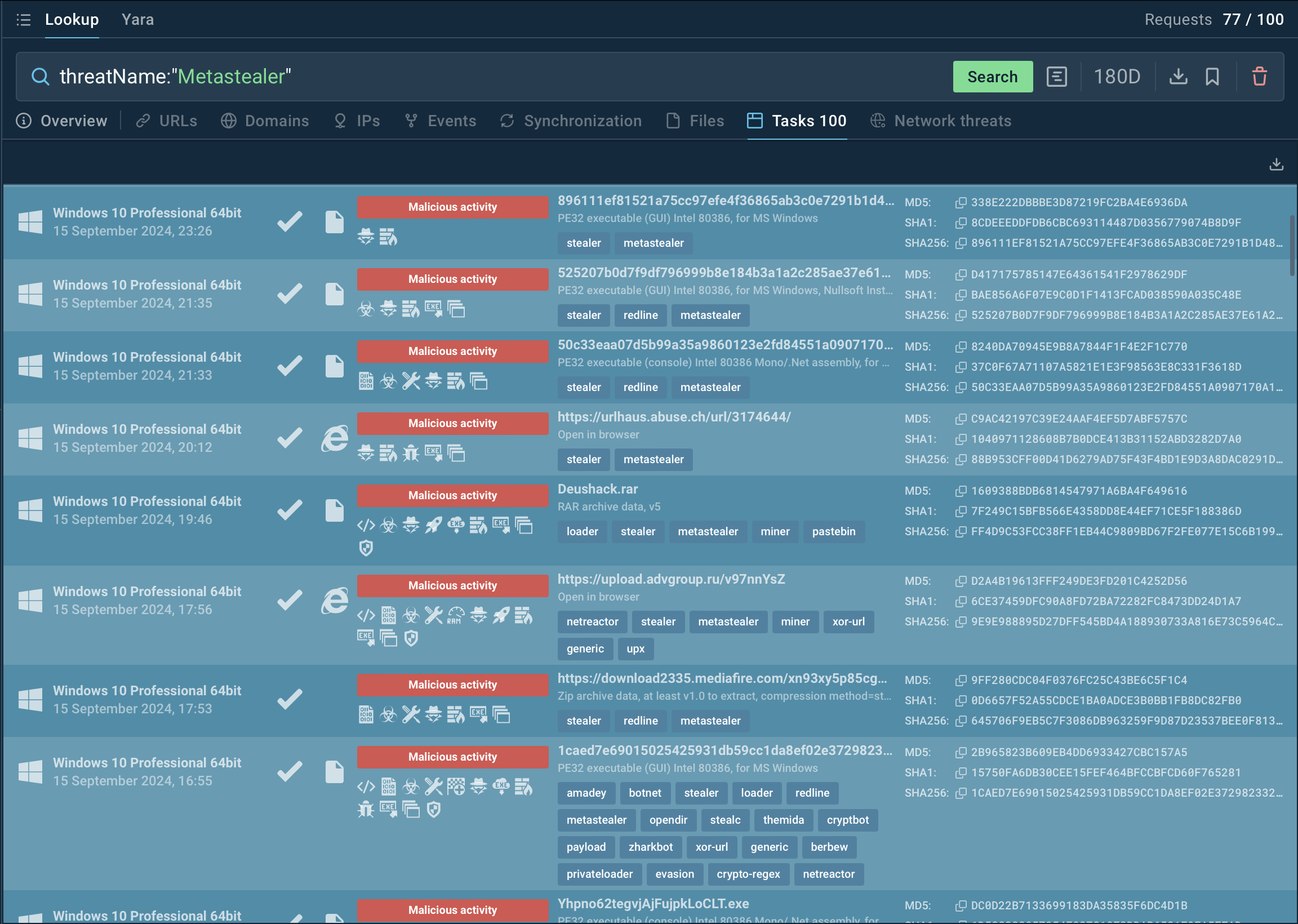Click the themida tag
The height and width of the screenshot is (924, 1298).
tap(783, 820)
